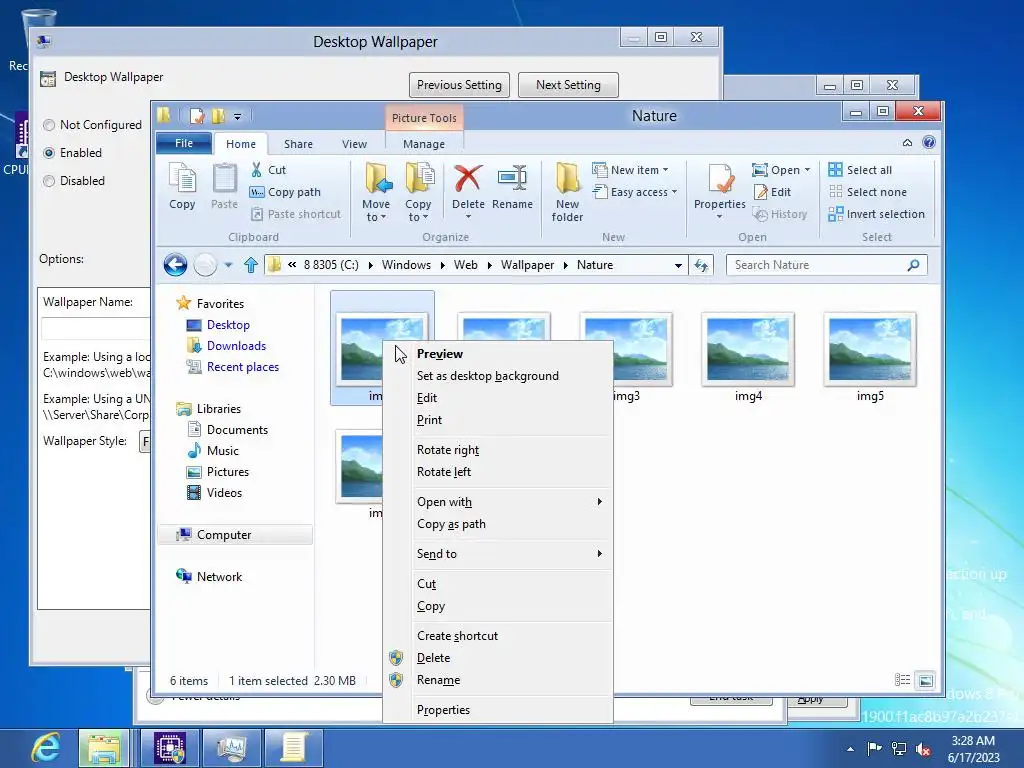The image size is (1024, 768).
Task: Expand the Easy access dropdown
Action: (674, 192)
